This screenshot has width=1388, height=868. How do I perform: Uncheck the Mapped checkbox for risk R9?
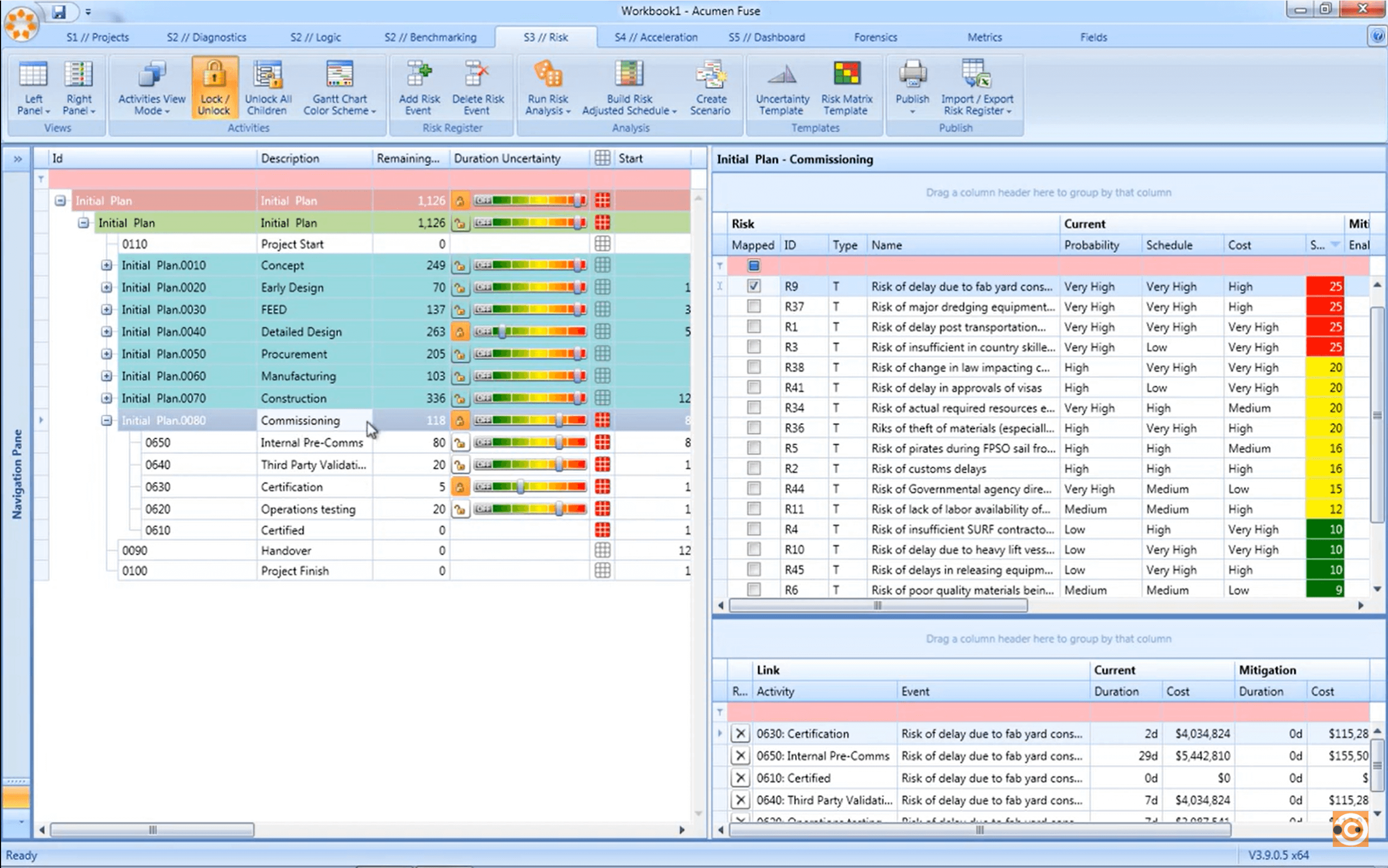pos(753,286)
